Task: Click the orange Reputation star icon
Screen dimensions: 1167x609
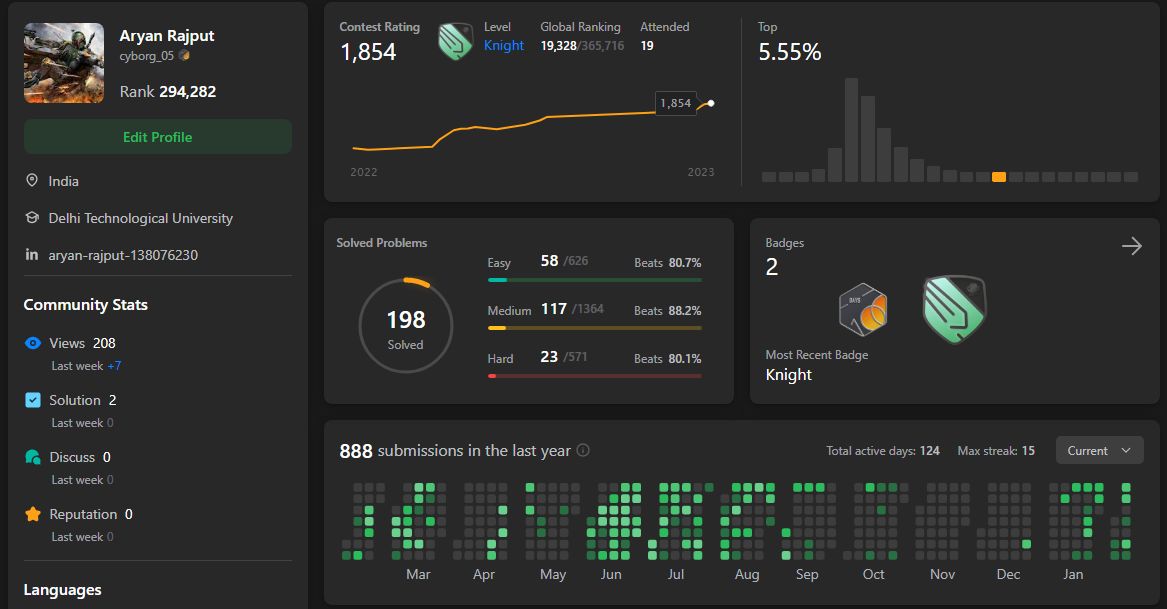Action: click(x=33, y=514)
